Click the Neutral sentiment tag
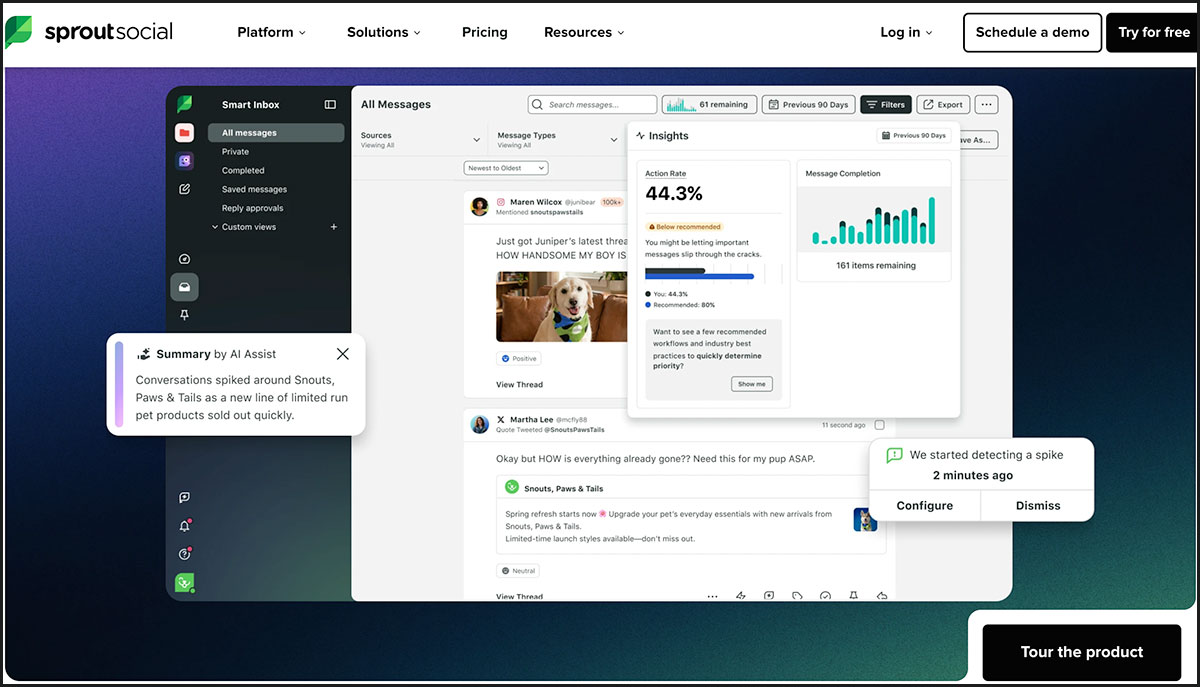Screen dimensions: 1200x687 click(x=519, y=571)
